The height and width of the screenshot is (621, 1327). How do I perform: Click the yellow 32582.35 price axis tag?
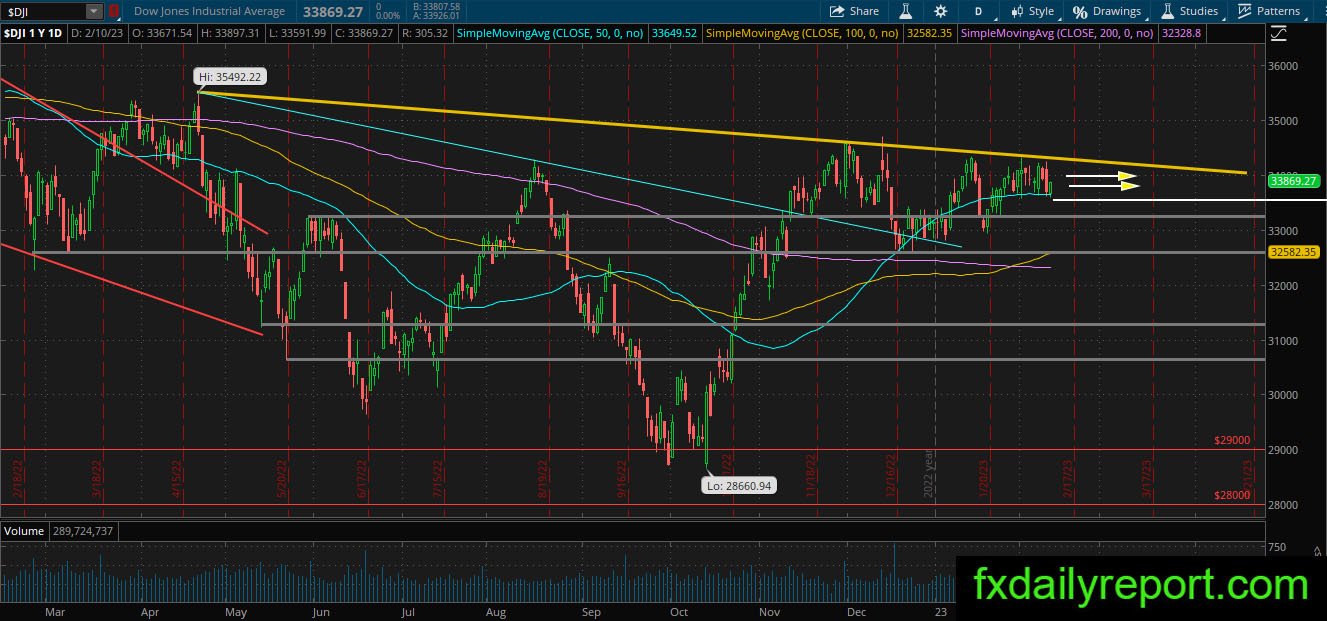1295,253
